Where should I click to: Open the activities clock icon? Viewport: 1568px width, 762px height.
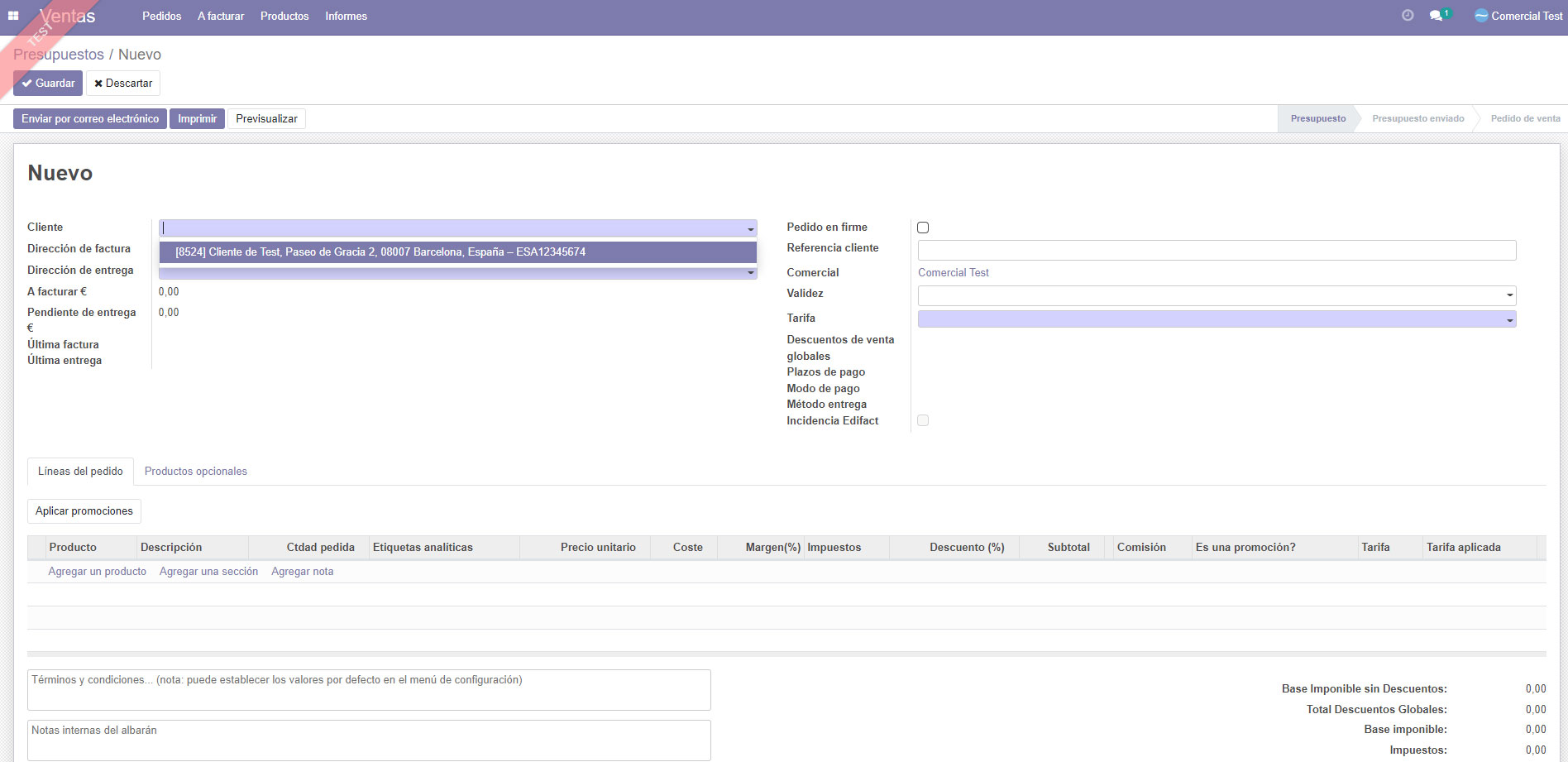[1408, 16]
